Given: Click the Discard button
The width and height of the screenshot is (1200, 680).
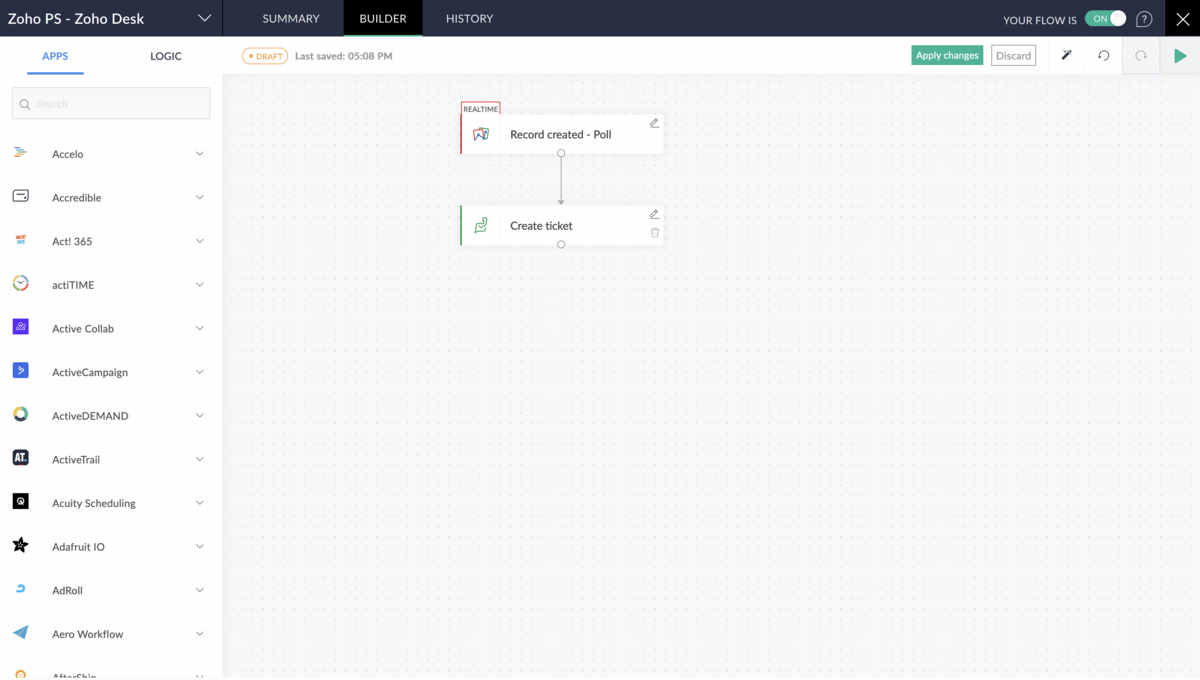Looking at the screenshot, I should point(1013,56).
